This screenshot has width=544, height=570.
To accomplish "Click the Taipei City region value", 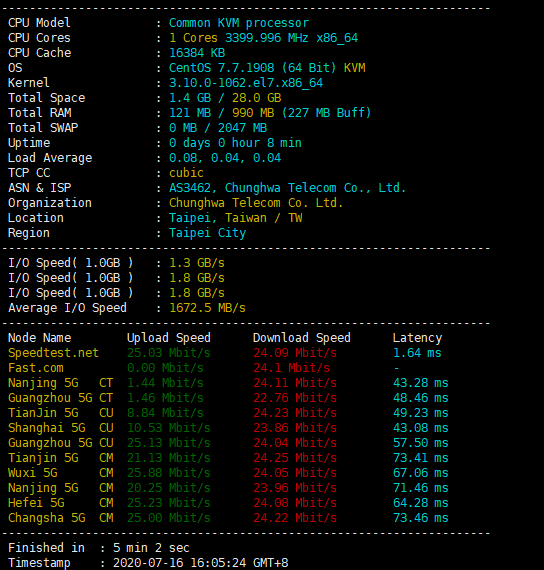I will tap(207, 233).
